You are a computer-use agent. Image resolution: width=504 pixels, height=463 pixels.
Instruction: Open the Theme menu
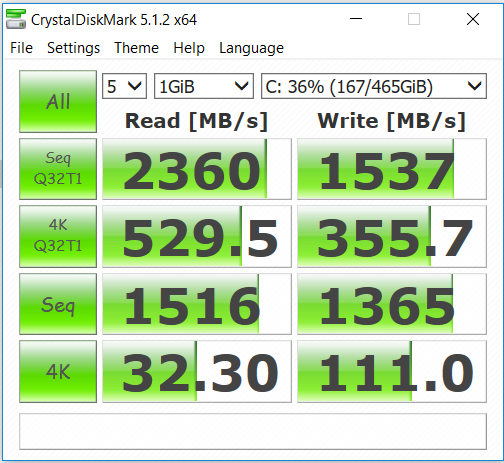coord(136,48)
